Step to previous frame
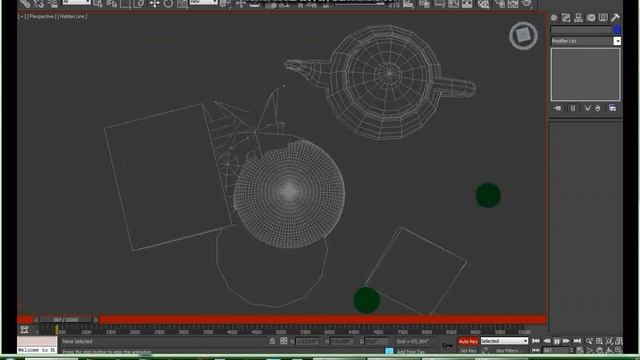Screen dimensions: 640x360 pyautogui.click(x=547, y=341)
